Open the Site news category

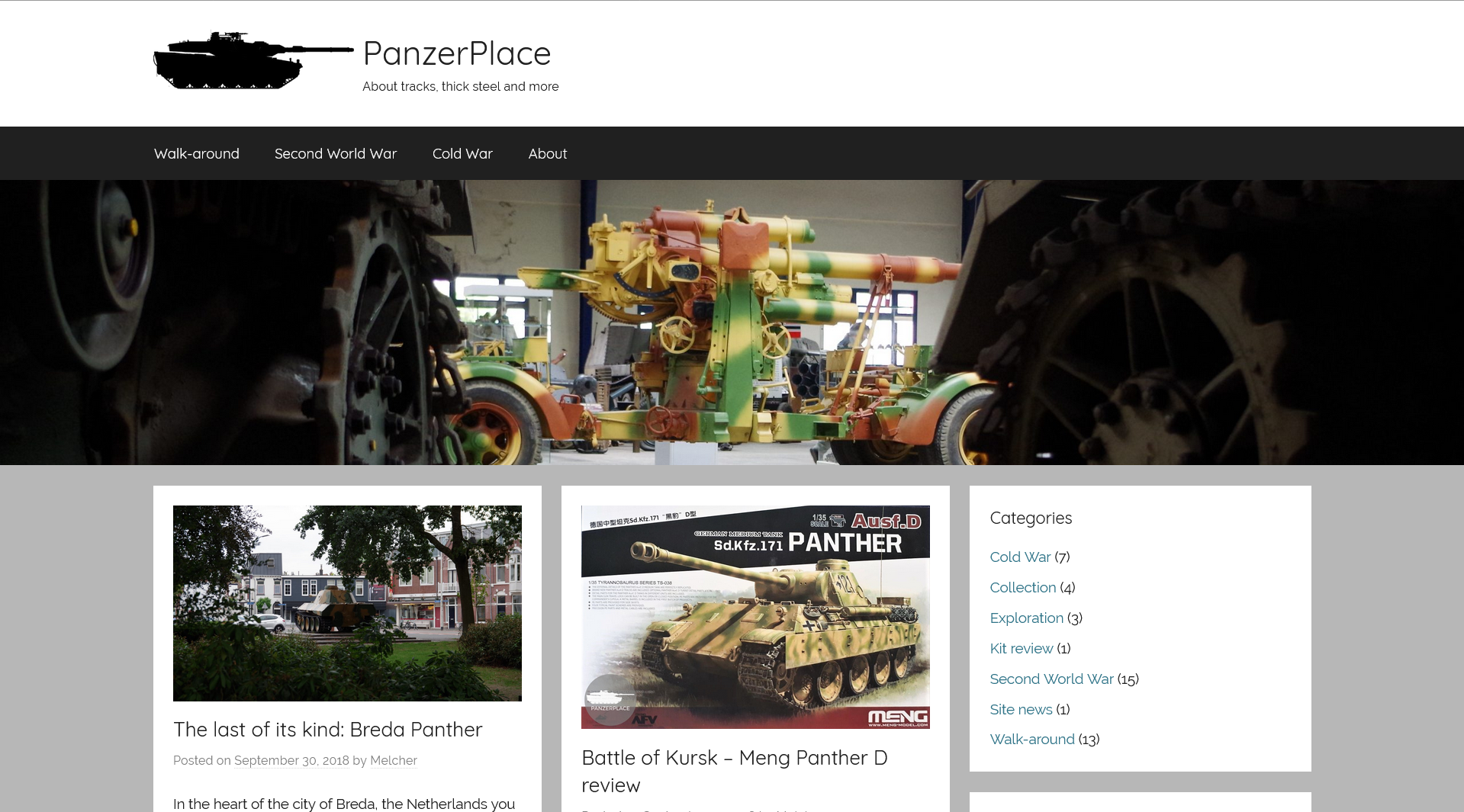(1021, 709)
